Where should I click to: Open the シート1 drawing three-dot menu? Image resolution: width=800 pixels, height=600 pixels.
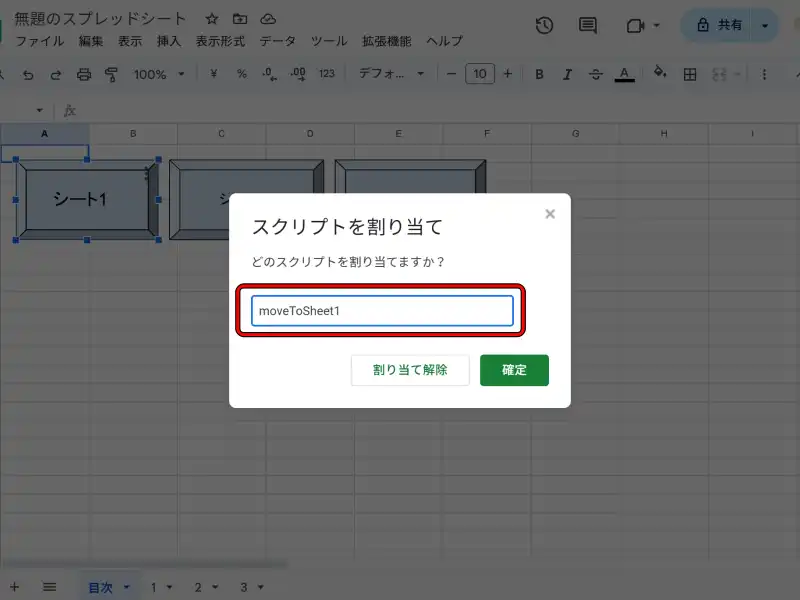pyautogui.click(x=146, y=173)
